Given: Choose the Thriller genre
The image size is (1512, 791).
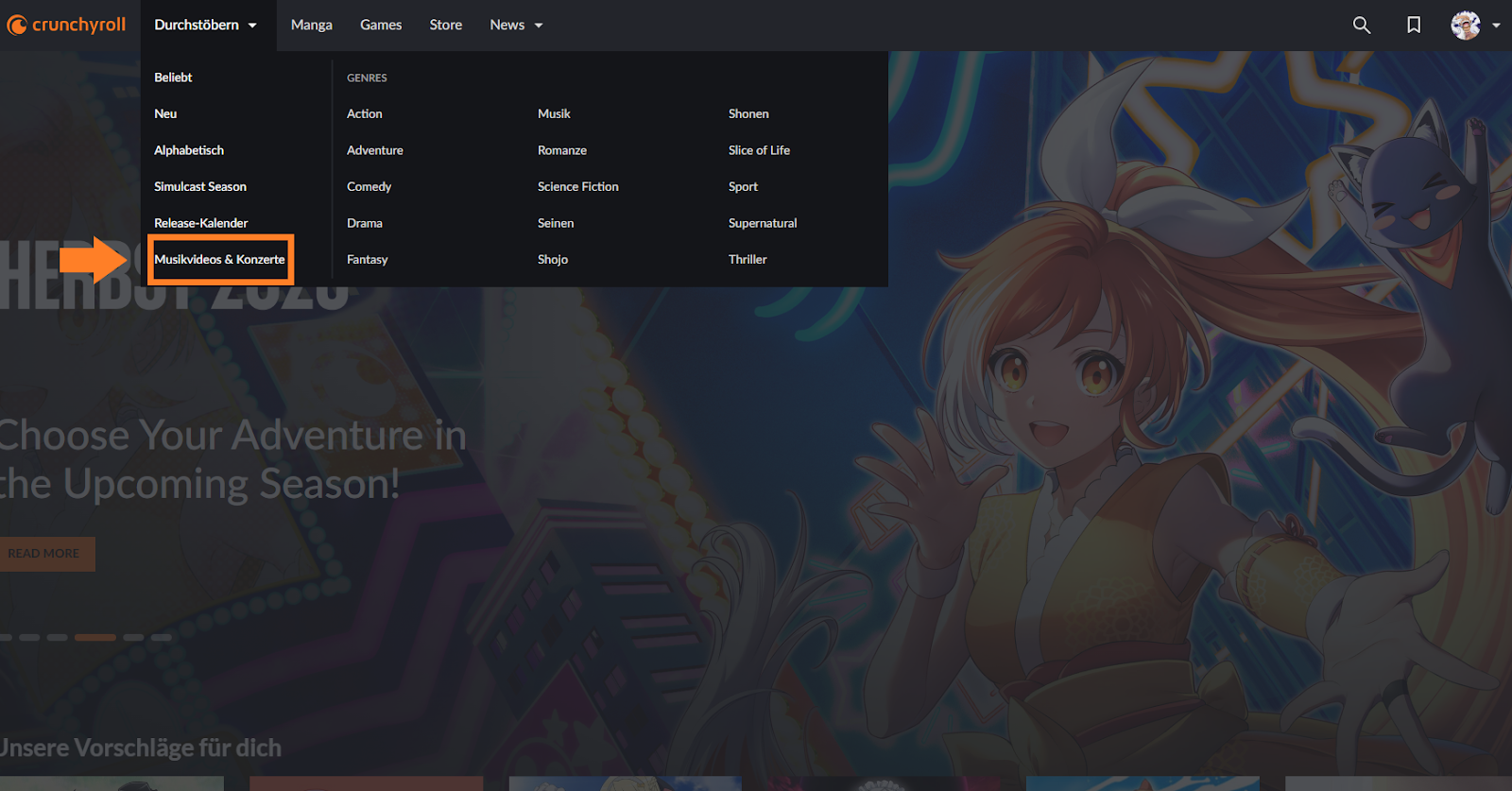Looking at the screenshot, I should coord(747,259).
